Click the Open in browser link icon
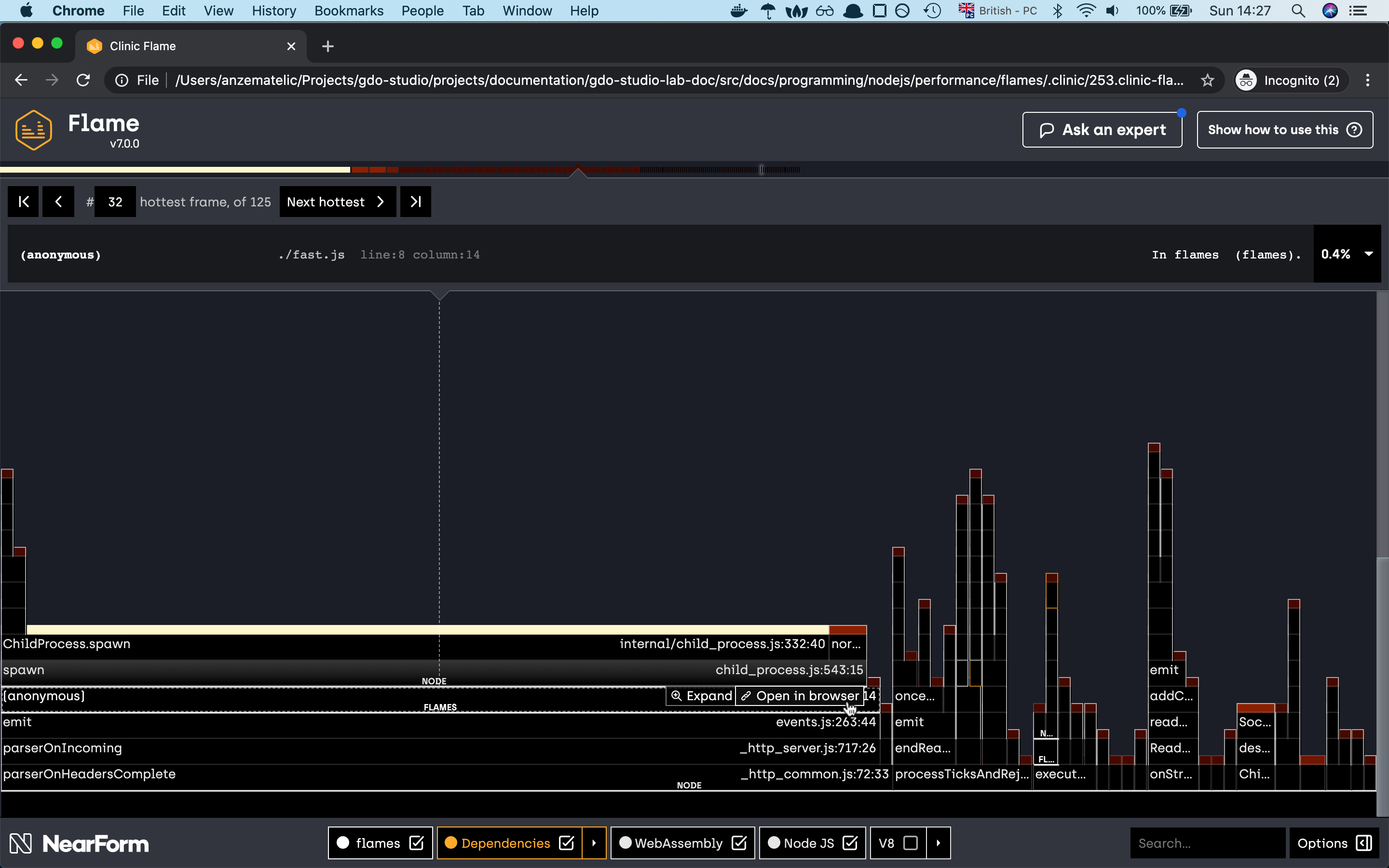Screen dimensions: 1389x868 pyautogui.click(x=745, y=696)
